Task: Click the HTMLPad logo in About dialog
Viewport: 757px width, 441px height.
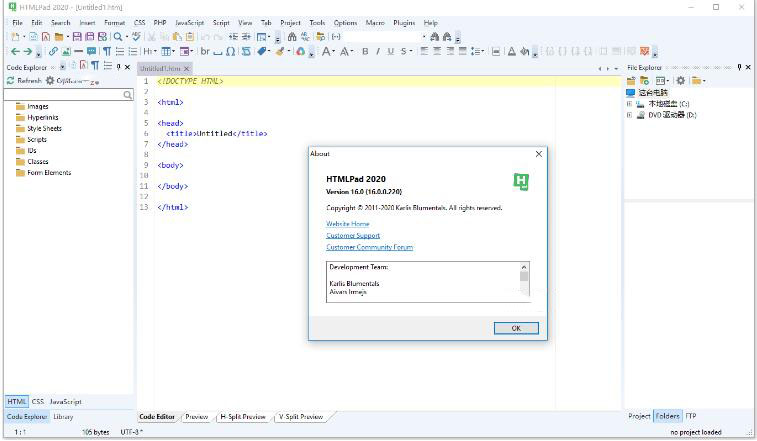Action: point(520,181)
